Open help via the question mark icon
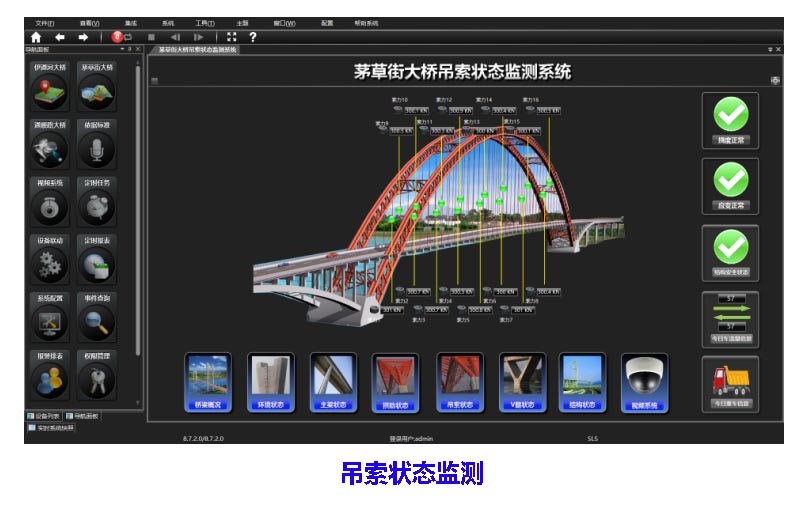The image size is (812, 506). (x=253, y=37)
